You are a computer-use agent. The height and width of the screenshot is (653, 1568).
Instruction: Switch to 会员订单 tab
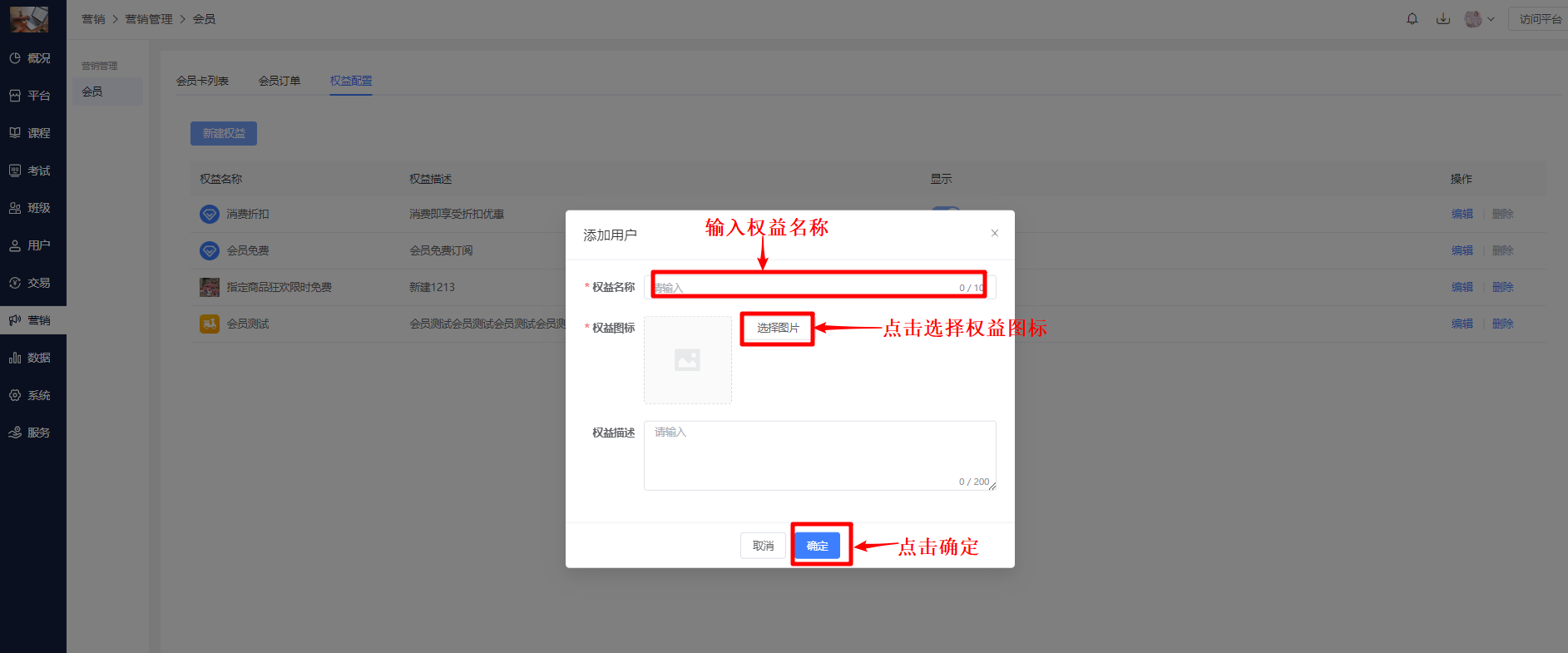[279, 81]
